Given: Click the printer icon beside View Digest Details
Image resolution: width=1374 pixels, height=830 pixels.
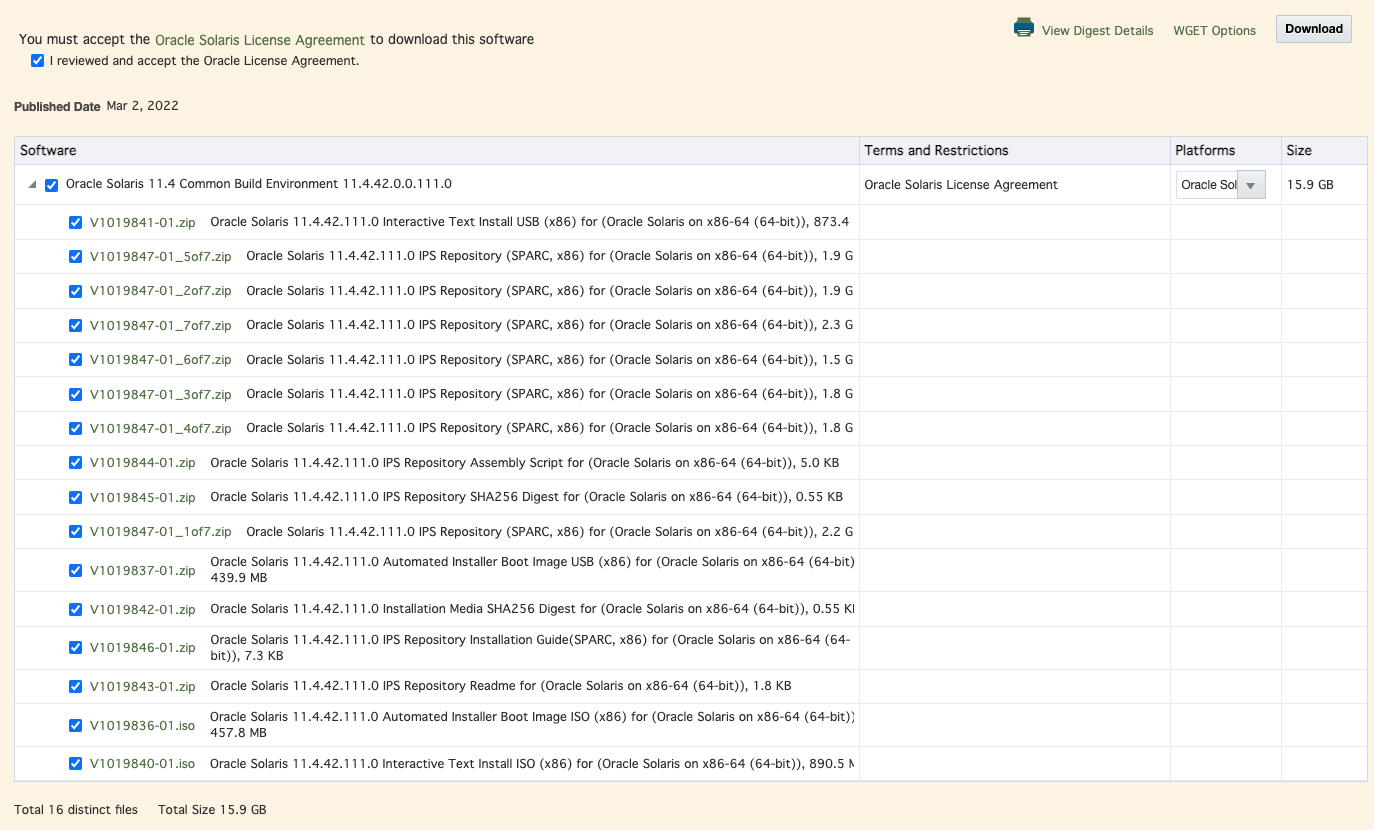Looking at the screenshot, I should pos(1023,28).
